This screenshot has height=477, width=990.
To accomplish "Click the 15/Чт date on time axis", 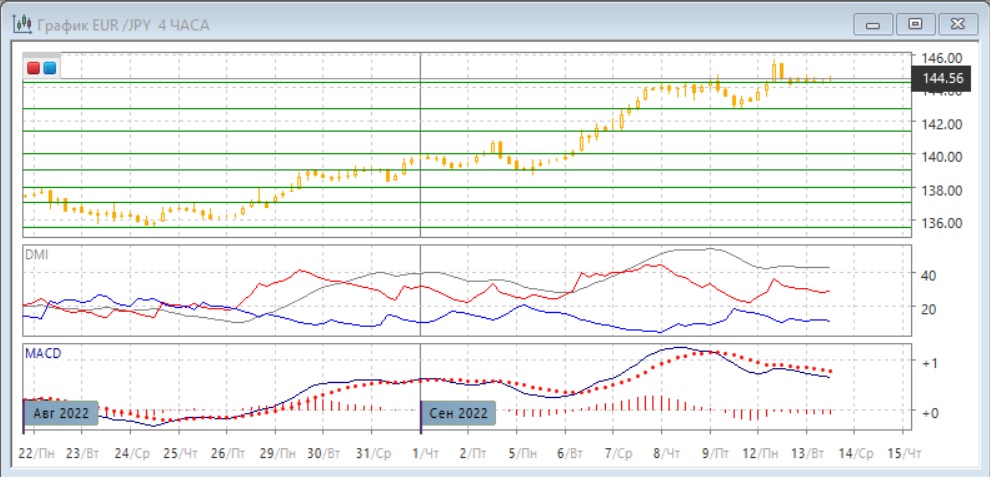I will [903, 454].
